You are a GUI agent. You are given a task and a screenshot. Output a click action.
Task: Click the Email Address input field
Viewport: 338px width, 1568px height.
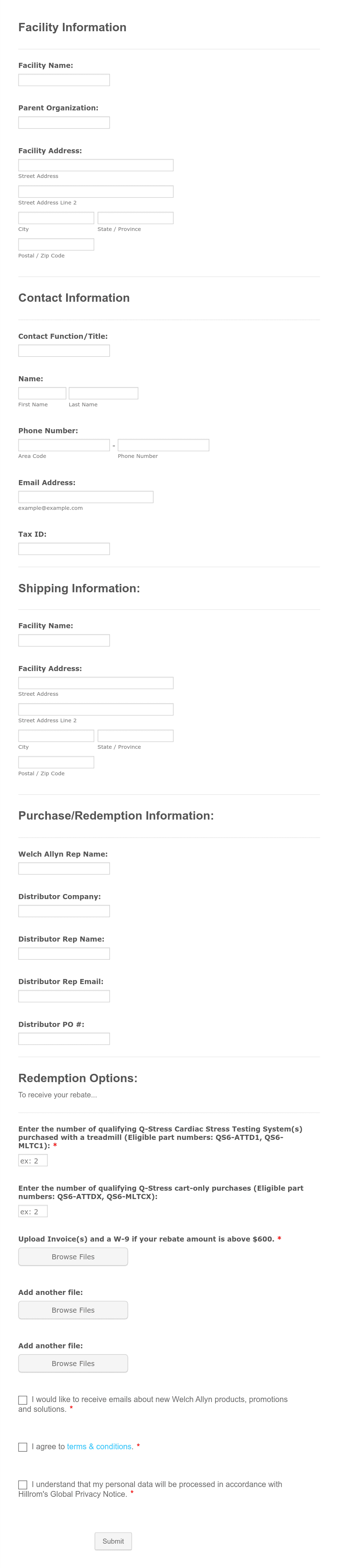pyautogui.click(x=86, y=497)
